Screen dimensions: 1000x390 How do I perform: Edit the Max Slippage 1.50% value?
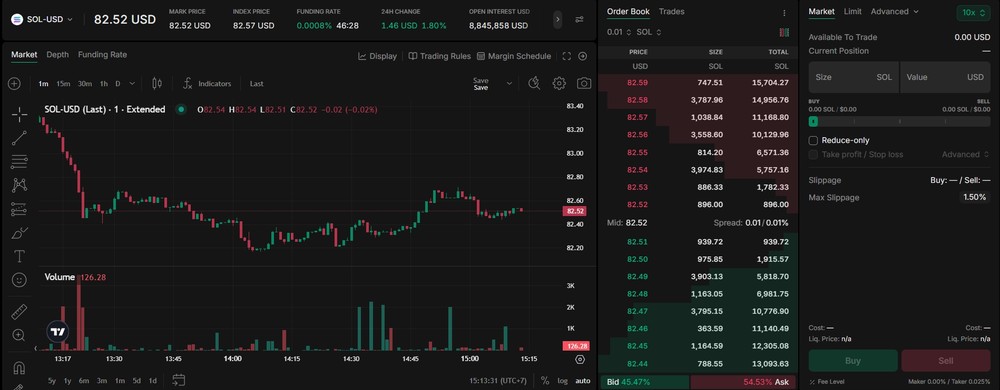(974, 198)
